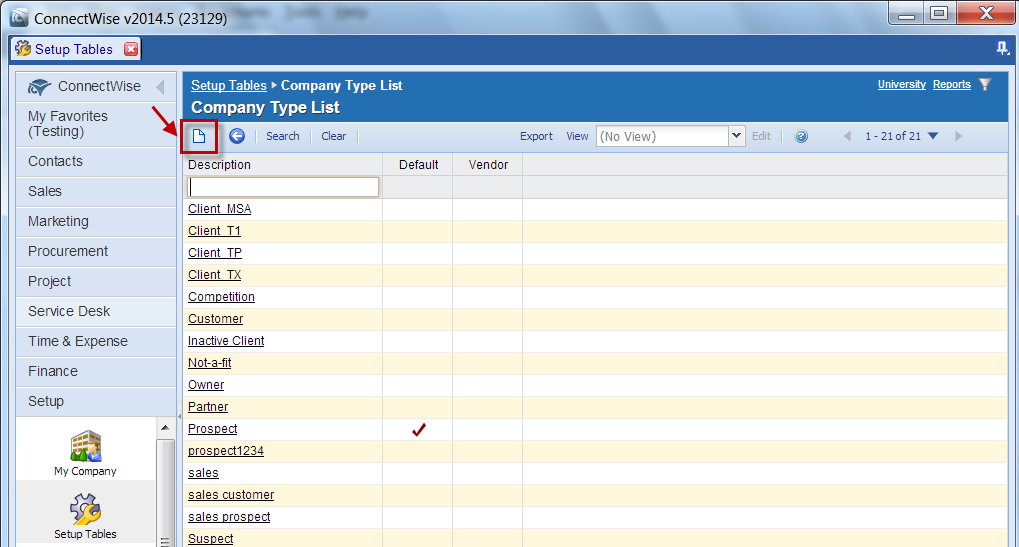Click the ConnectWise app icon in title bar

pyautogui.click(x=19, y=18)
